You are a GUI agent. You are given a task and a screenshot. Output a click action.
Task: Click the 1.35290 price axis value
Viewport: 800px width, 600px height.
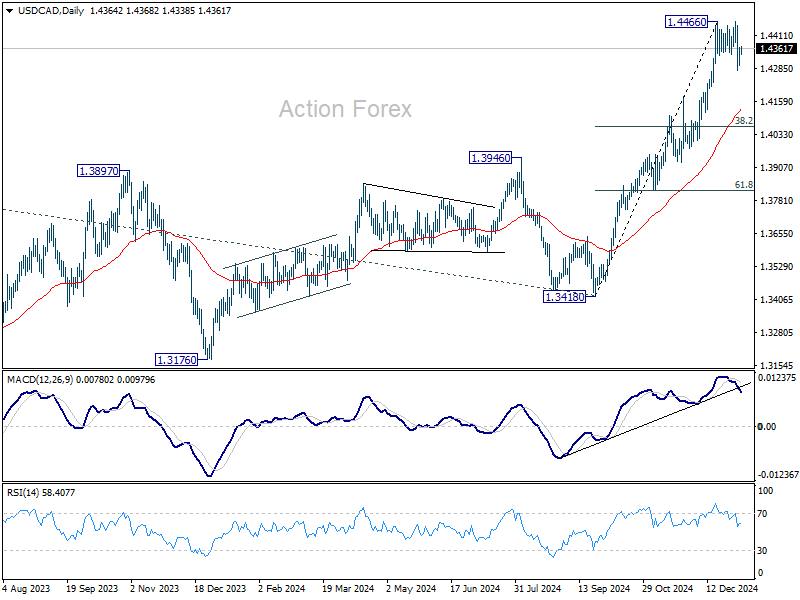777,267
